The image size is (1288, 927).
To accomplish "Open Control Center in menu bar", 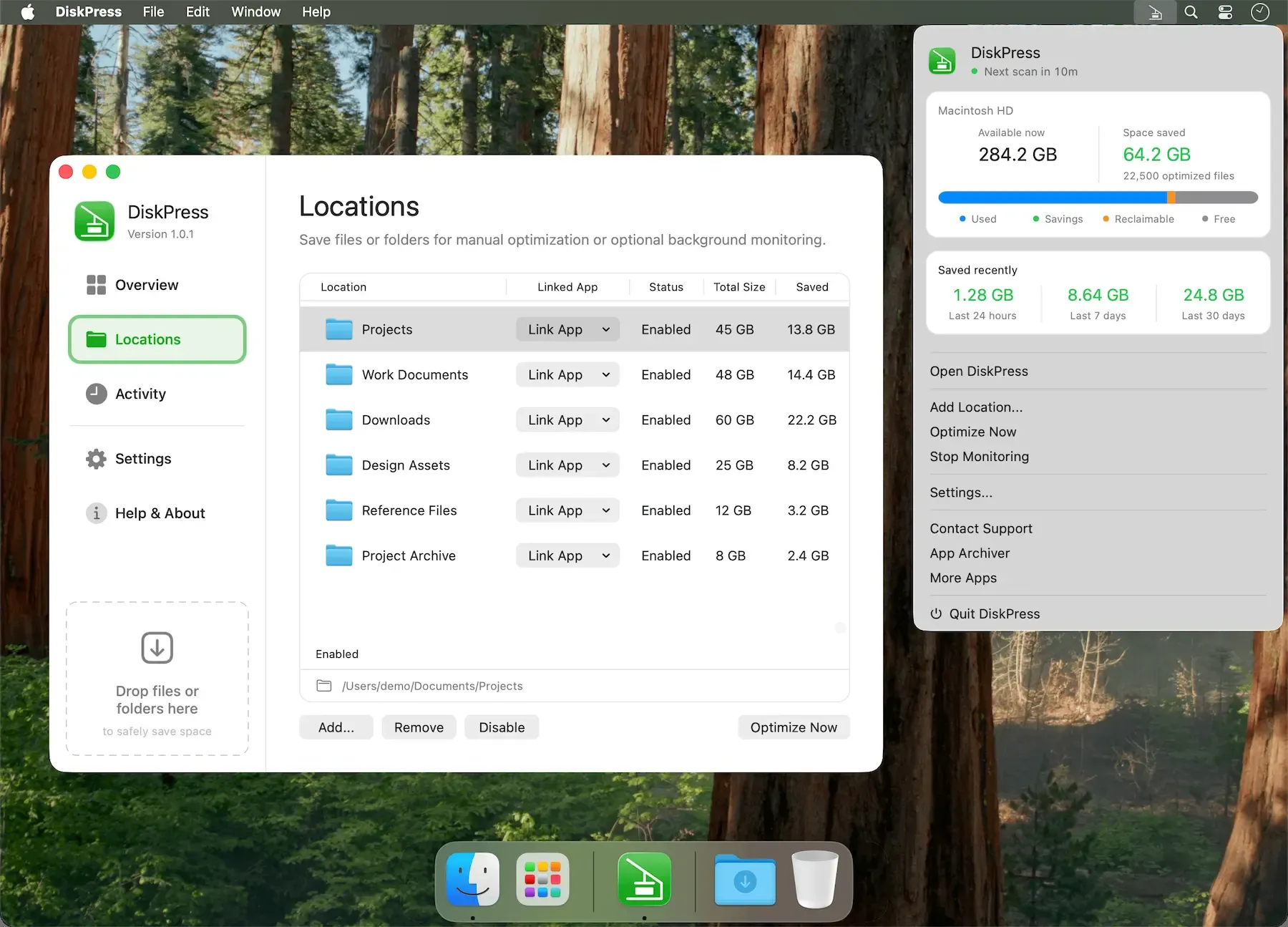I will (1225, 12).
